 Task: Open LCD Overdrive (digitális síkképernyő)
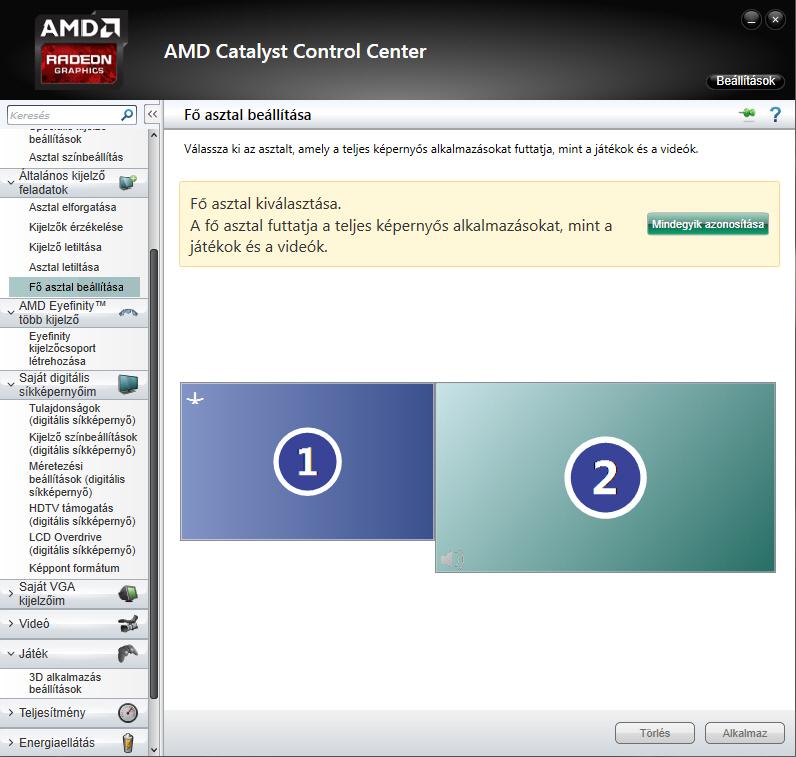(x=82, y=543)
